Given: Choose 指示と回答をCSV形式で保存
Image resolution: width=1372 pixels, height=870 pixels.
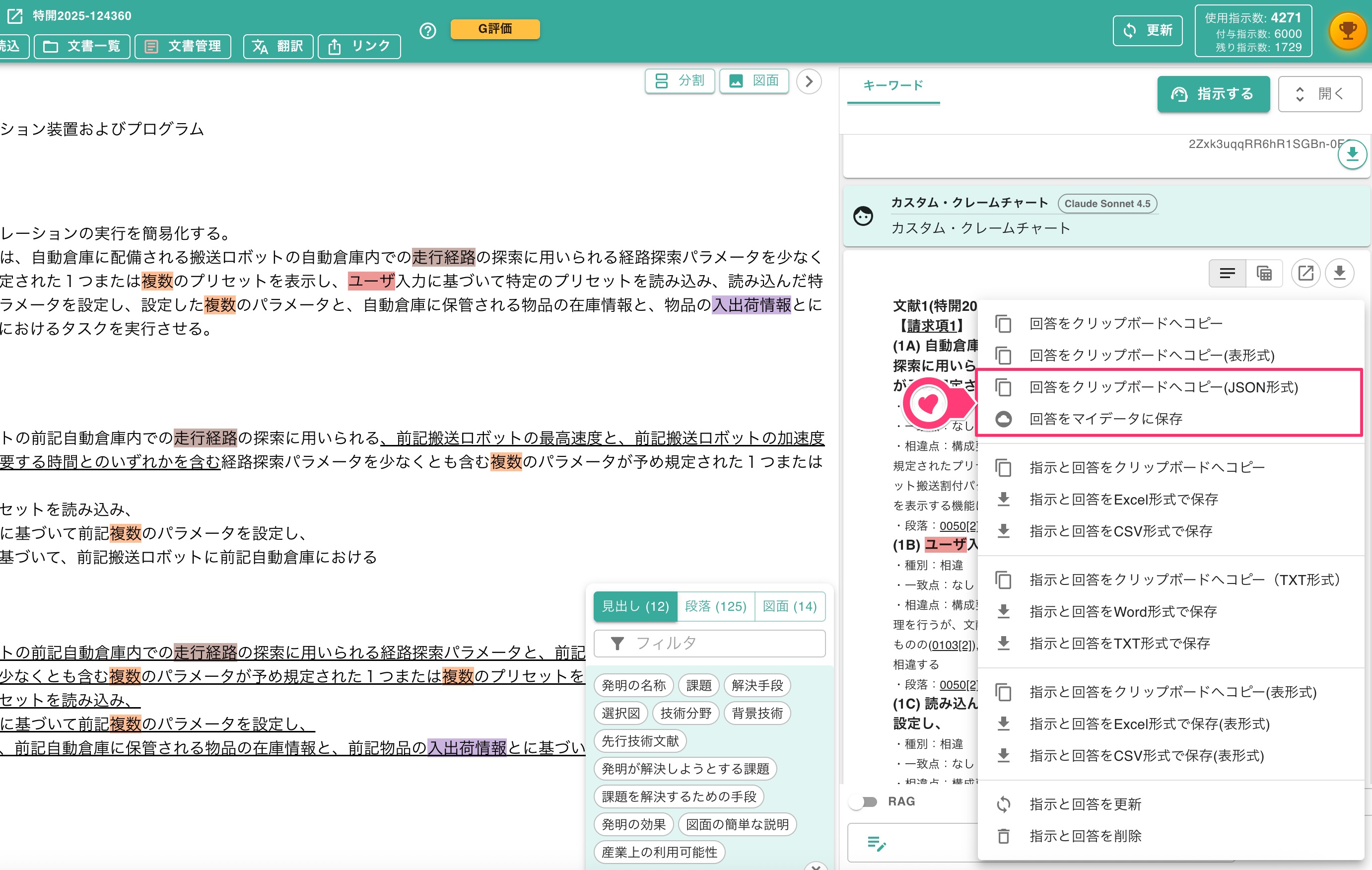Looking at the screenshot, I should click(x=1170, y=531).
